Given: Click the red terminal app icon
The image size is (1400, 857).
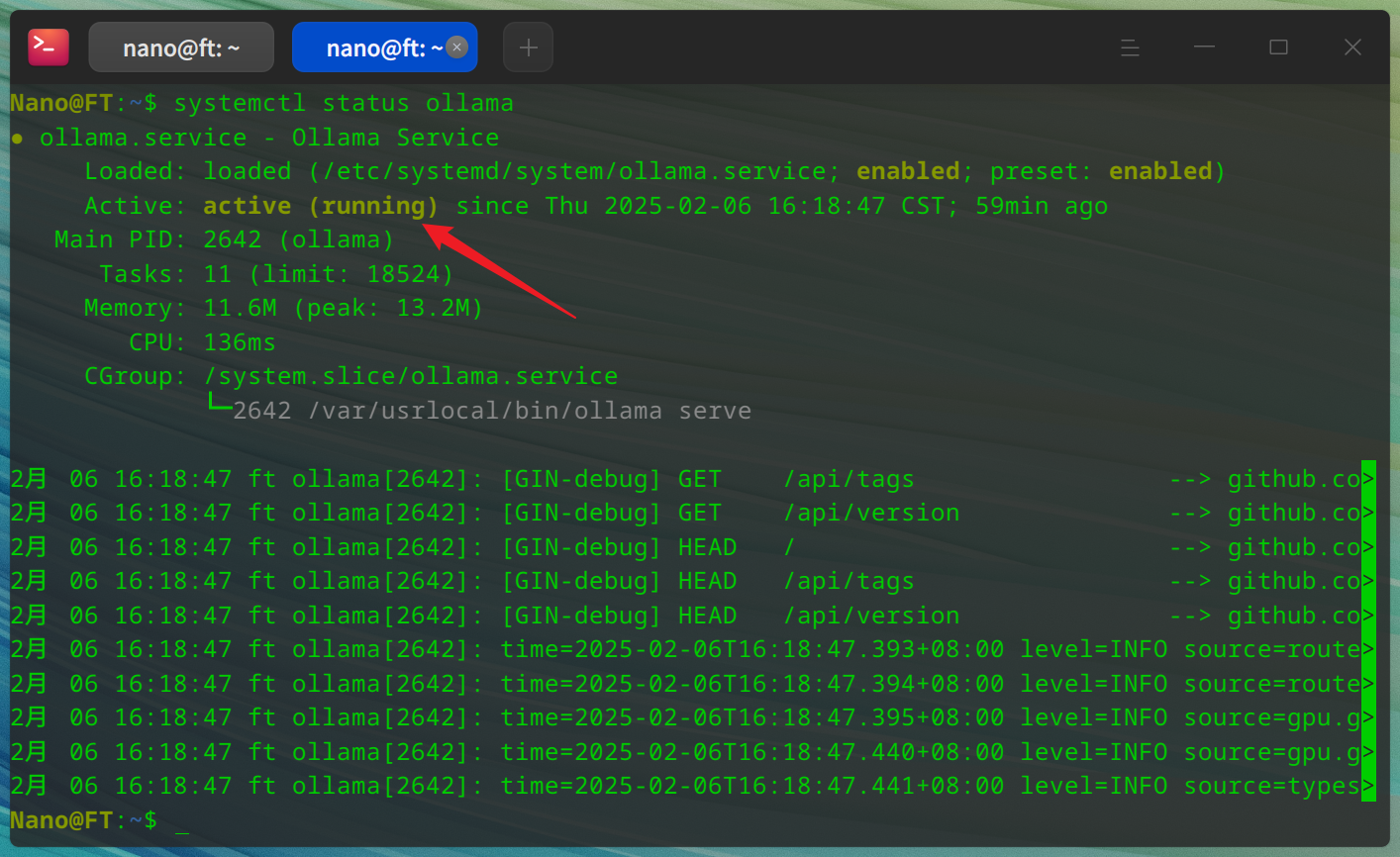Looking at the screenshot, I should pyautogui.click(x=49, y=48).
